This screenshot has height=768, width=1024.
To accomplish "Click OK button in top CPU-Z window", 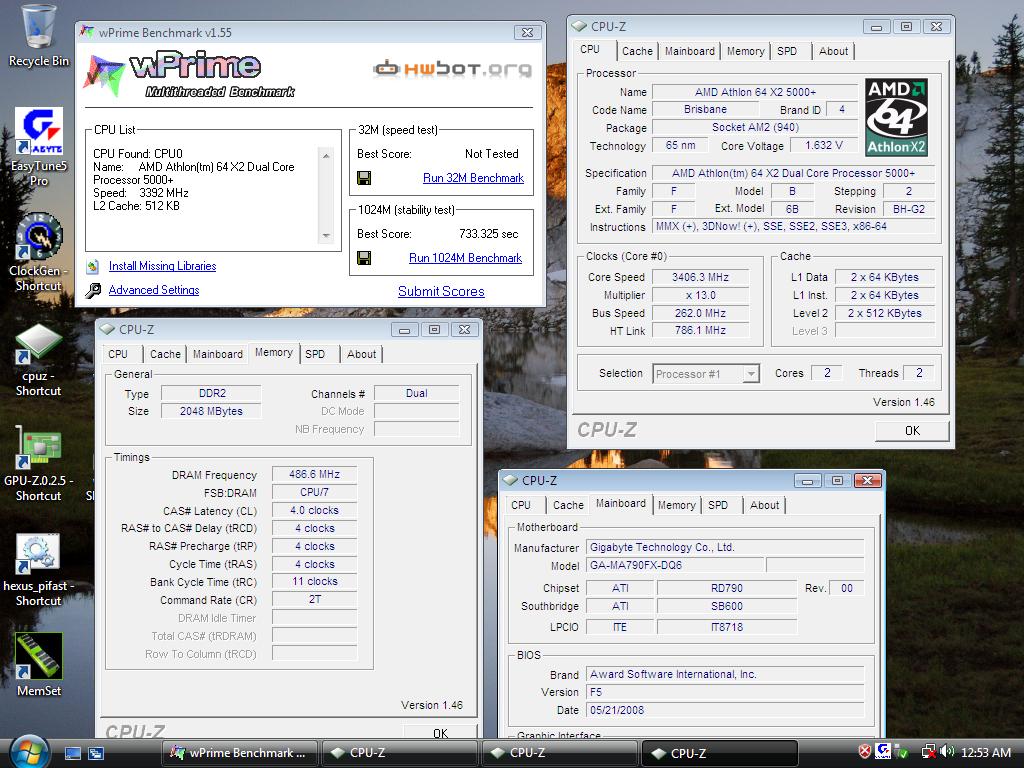I will pos(912,430).
